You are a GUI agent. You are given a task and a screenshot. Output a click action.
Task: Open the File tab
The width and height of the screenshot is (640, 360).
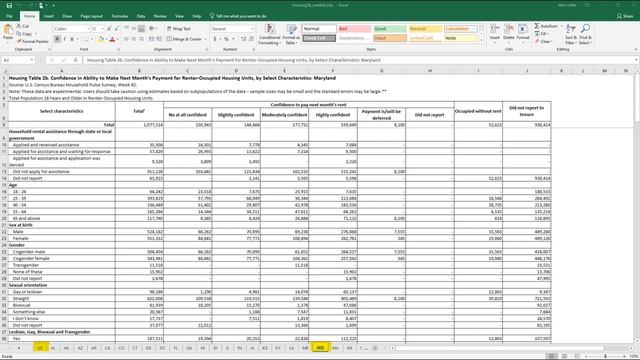coord(9,16)
